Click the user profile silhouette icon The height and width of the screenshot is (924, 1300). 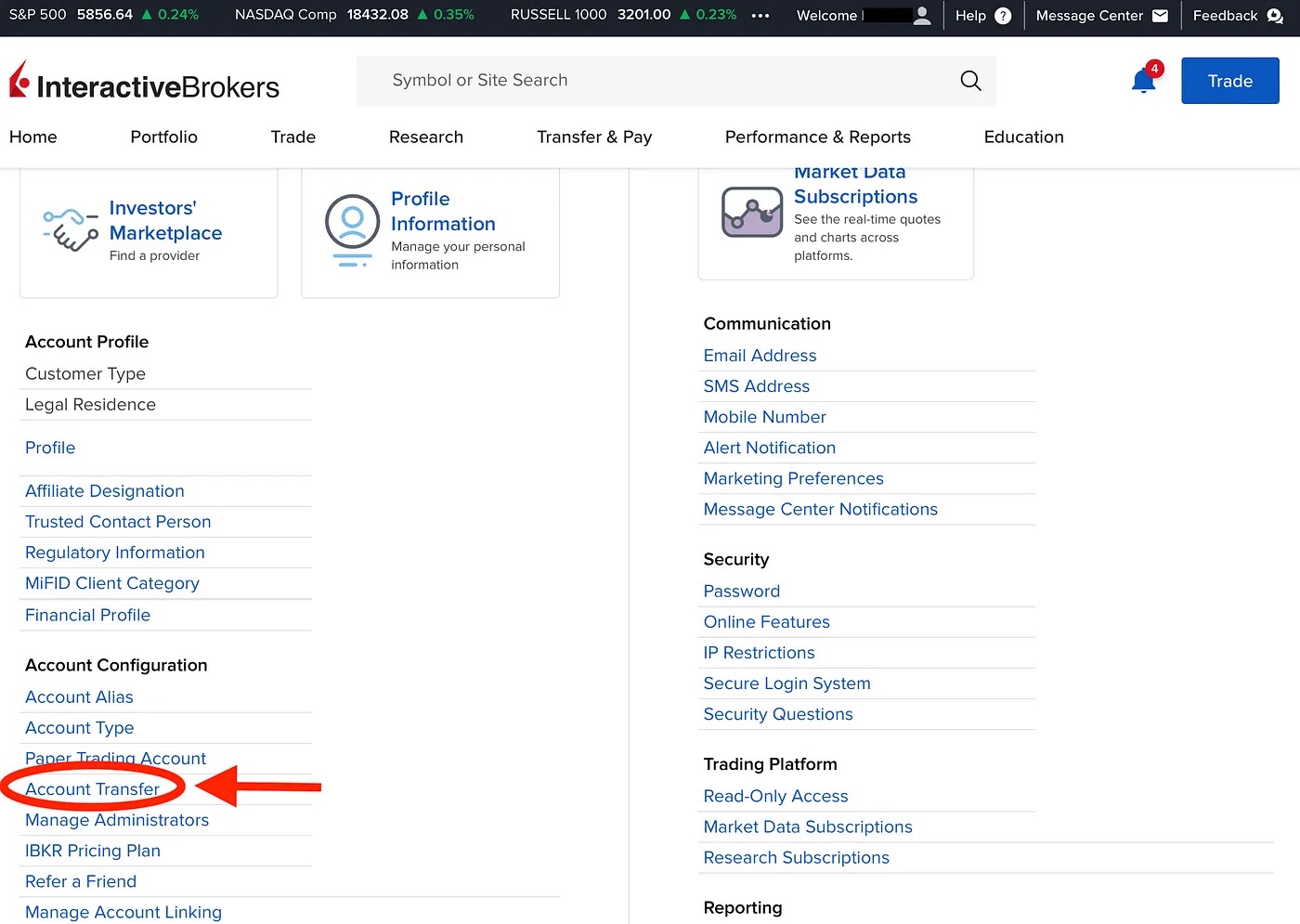922,16
